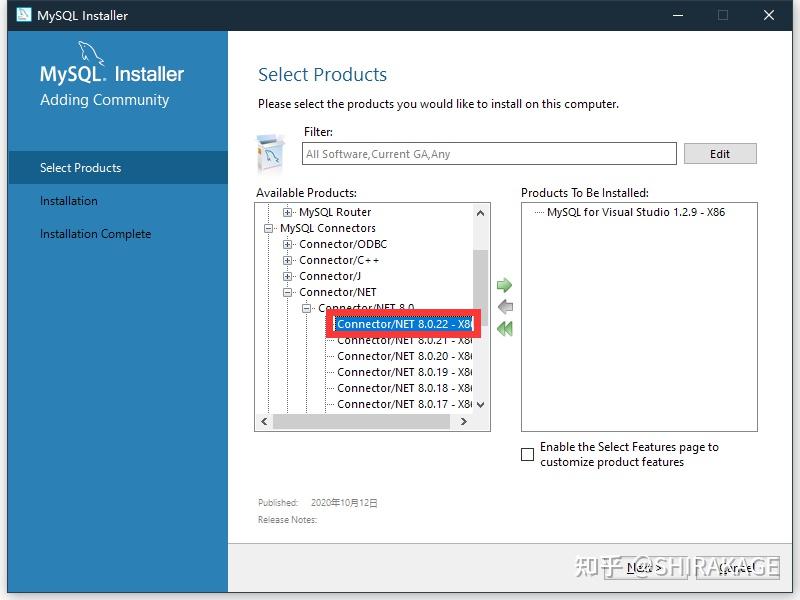800x600 pixels.
Task: Expand the Connector/C++ node
Action: [x=288, y=260]
